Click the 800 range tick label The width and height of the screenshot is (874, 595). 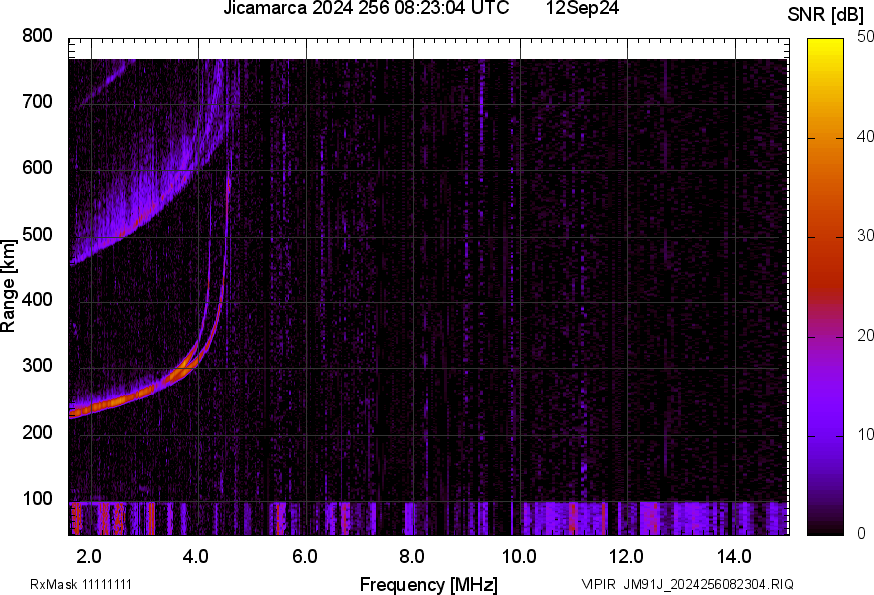36,36
